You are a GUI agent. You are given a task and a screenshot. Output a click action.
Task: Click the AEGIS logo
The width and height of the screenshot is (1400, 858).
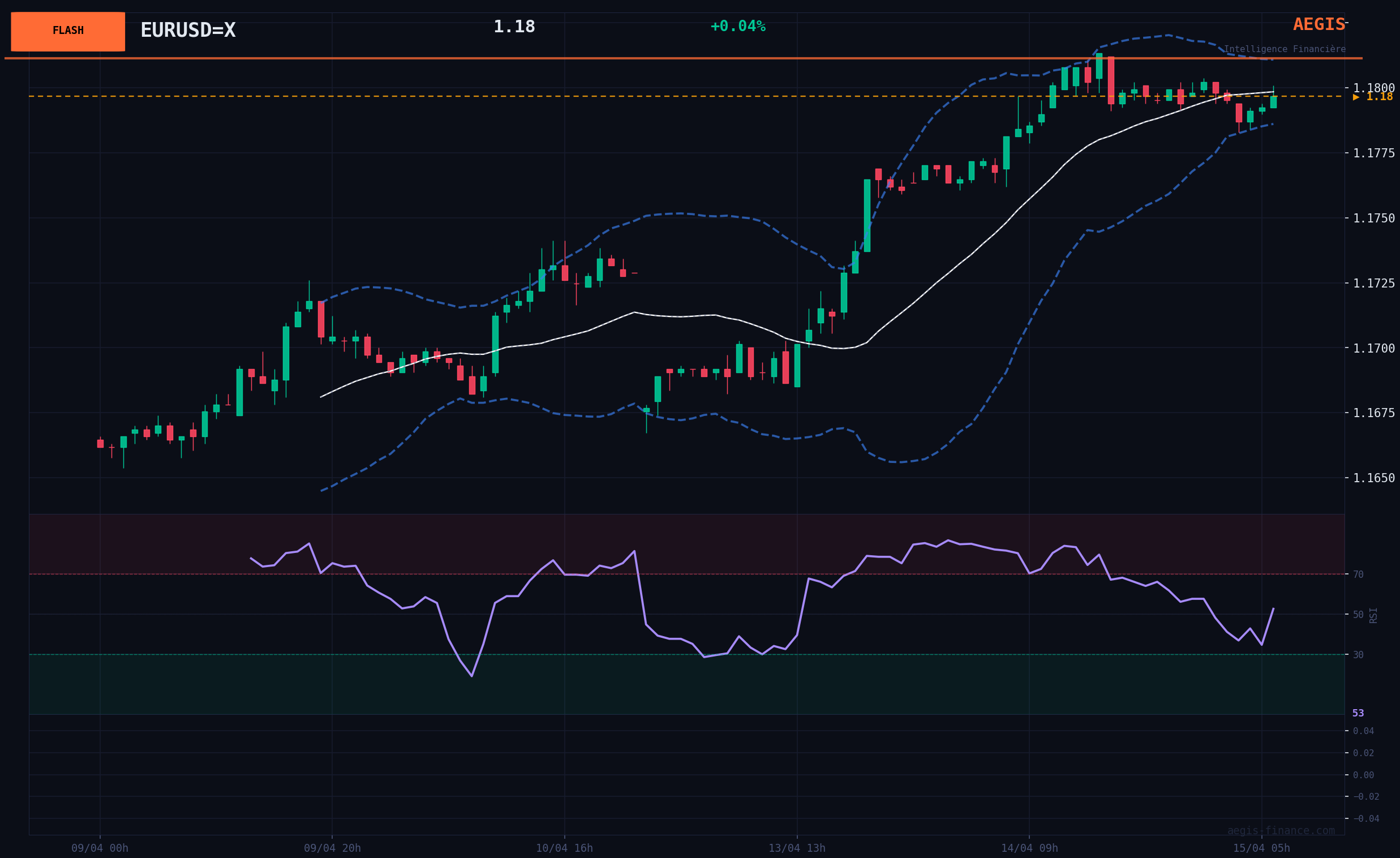tap(1318, 24)
